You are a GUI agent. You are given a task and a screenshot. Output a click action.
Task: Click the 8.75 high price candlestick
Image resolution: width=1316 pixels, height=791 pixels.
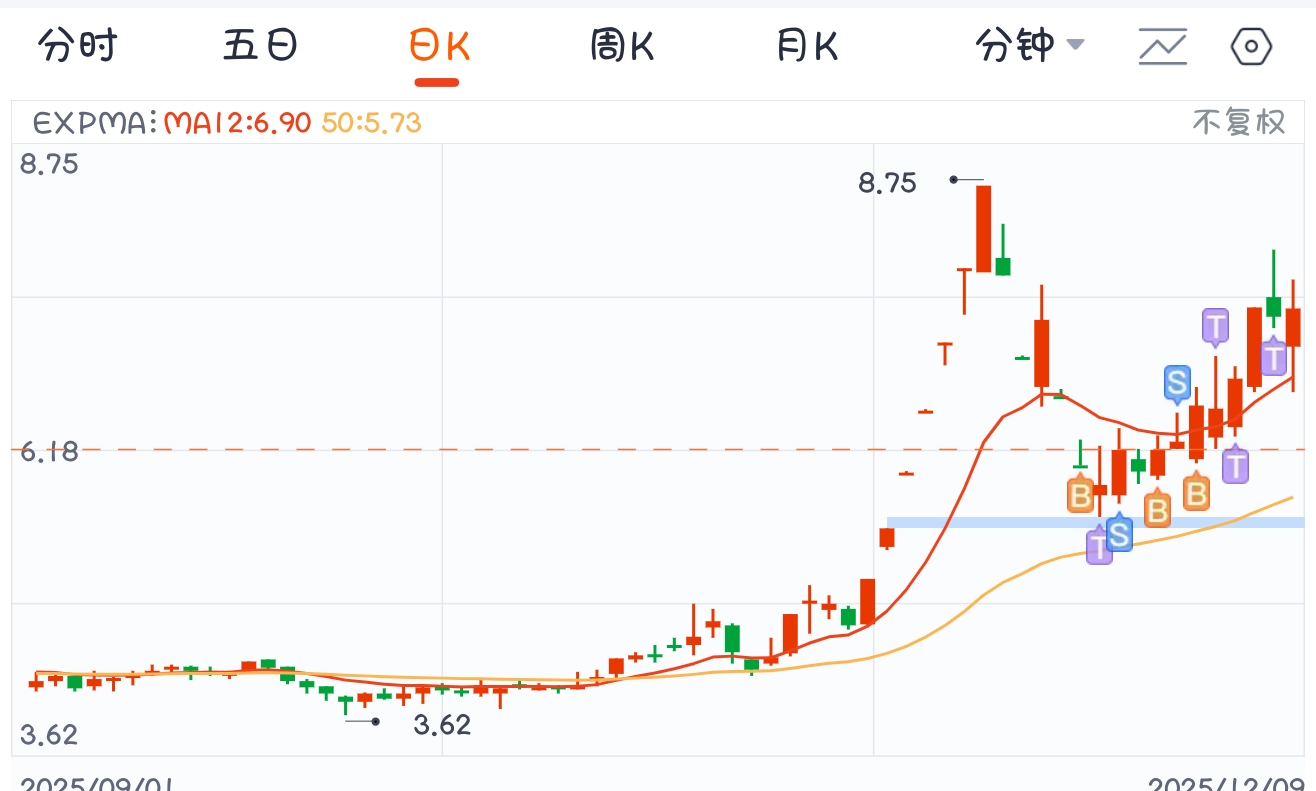click(x=984, y=228)
